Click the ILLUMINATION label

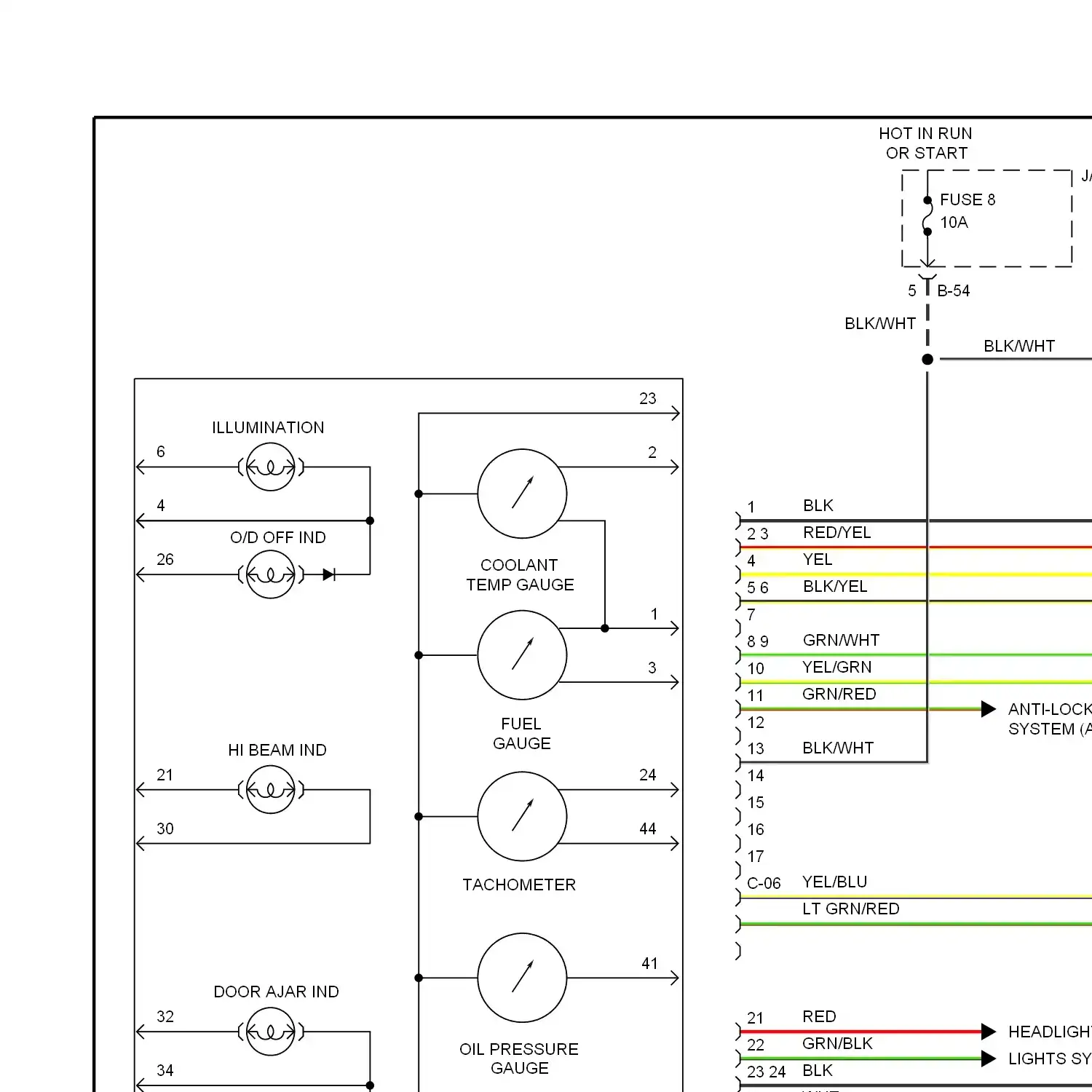268,427
